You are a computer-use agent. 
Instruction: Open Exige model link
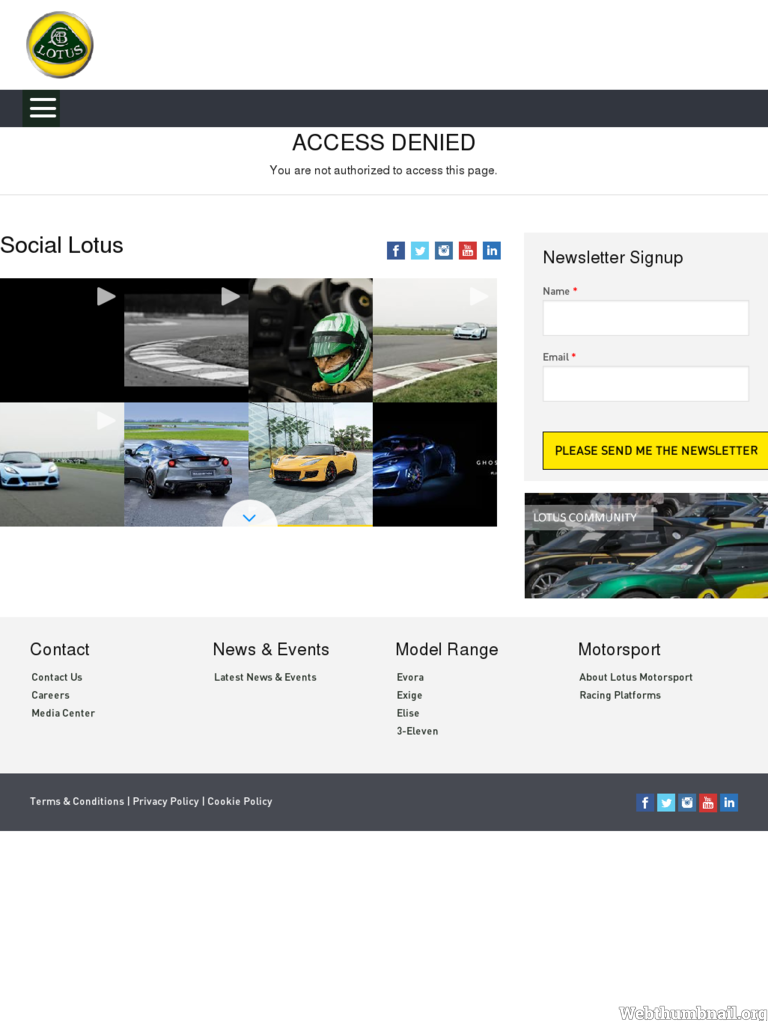[410, 695]
